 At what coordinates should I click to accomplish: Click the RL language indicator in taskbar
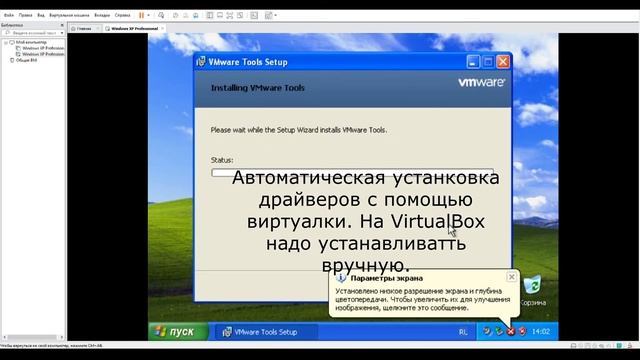click(463, 332)
